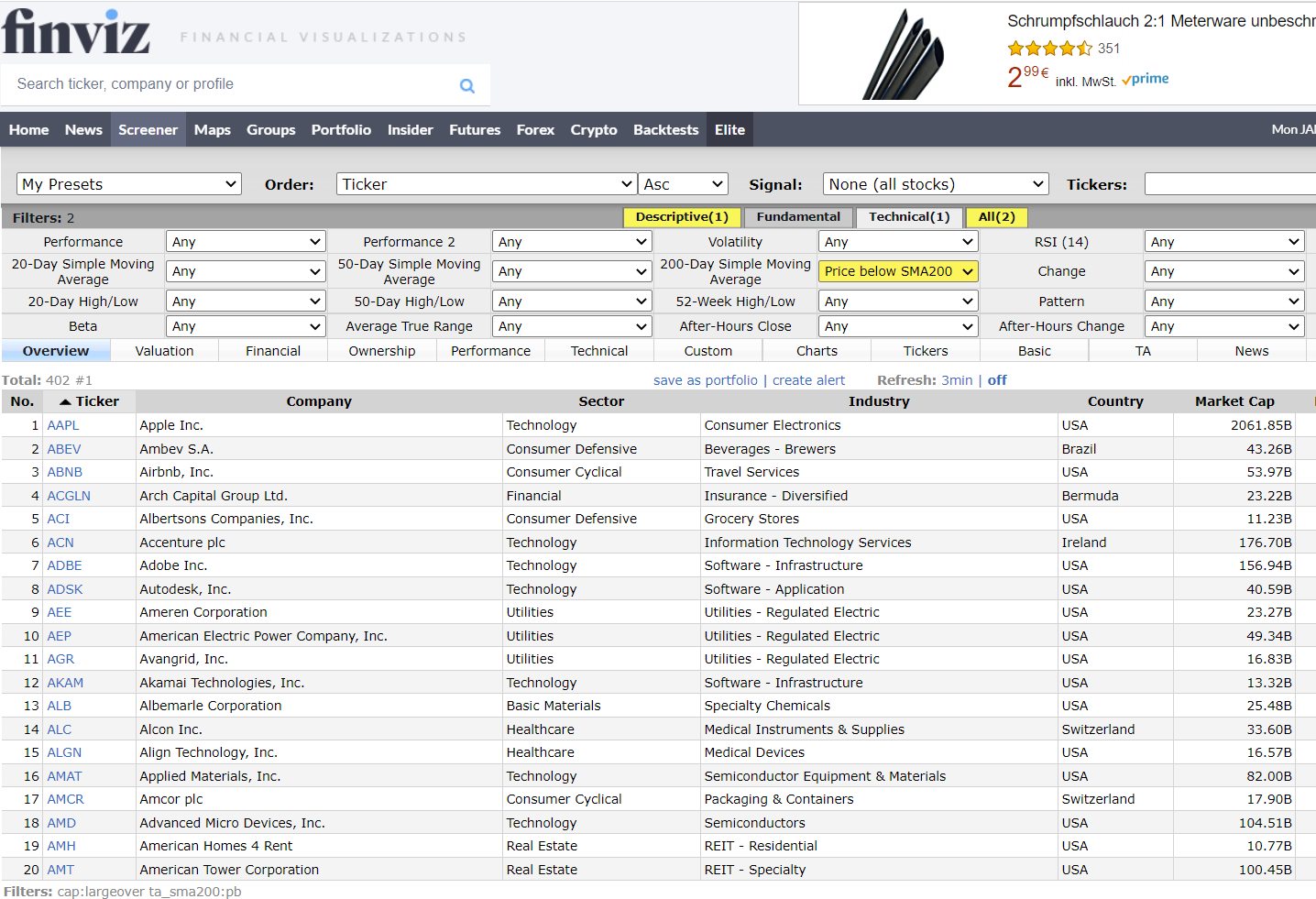Click the star rating in the ad

[x=1049, y=49]
